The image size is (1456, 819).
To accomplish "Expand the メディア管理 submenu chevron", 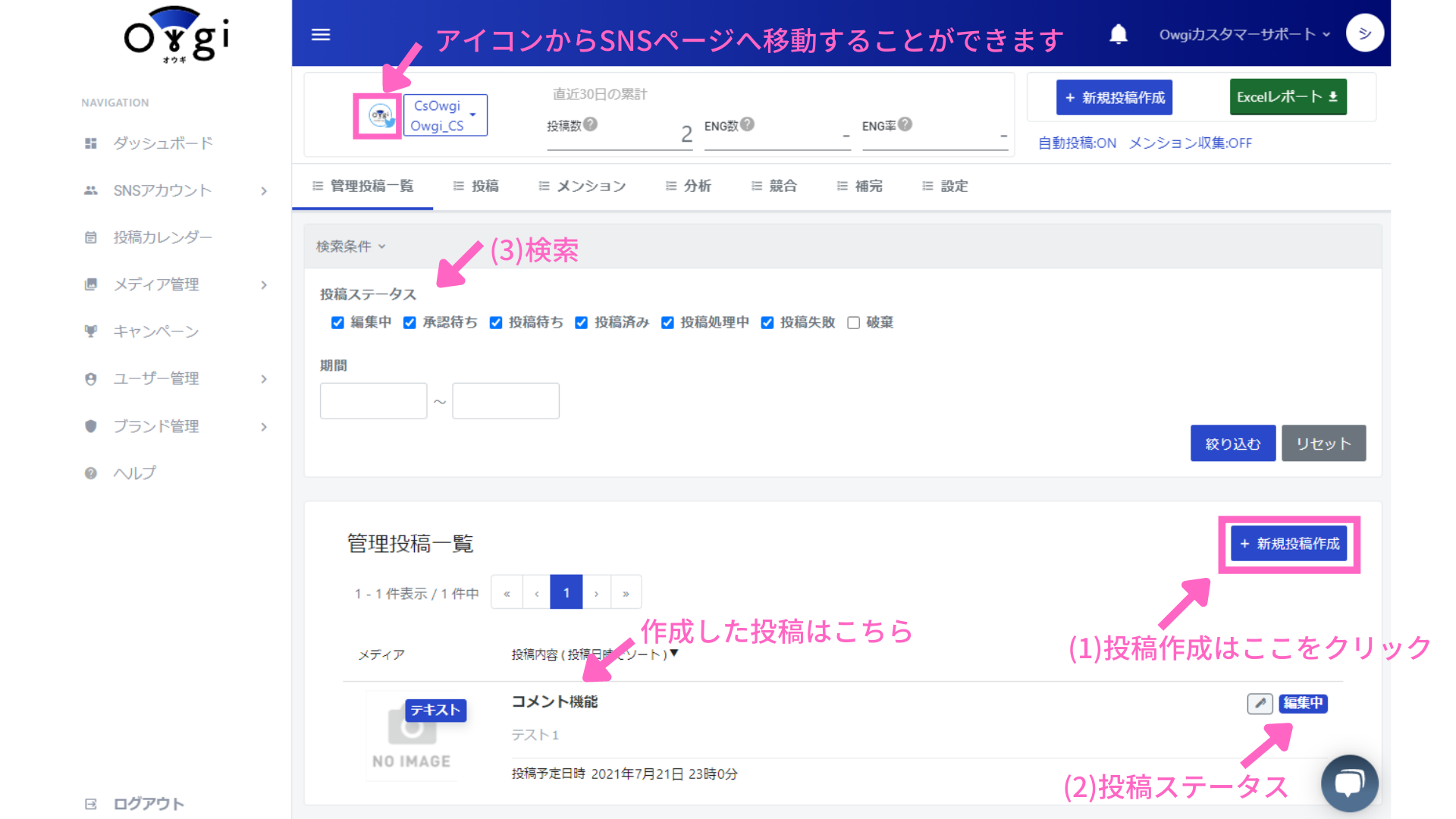I will (x=264, y=285).
